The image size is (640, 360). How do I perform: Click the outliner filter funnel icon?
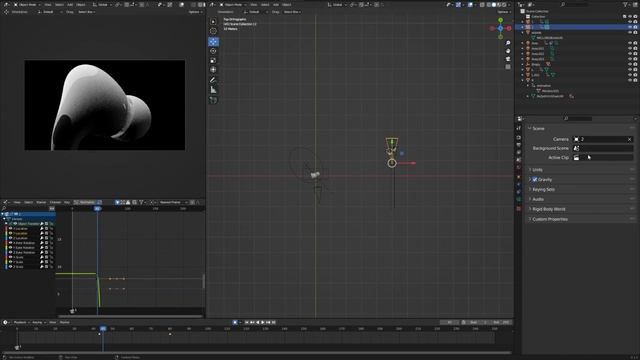click(x=626, y=4)
